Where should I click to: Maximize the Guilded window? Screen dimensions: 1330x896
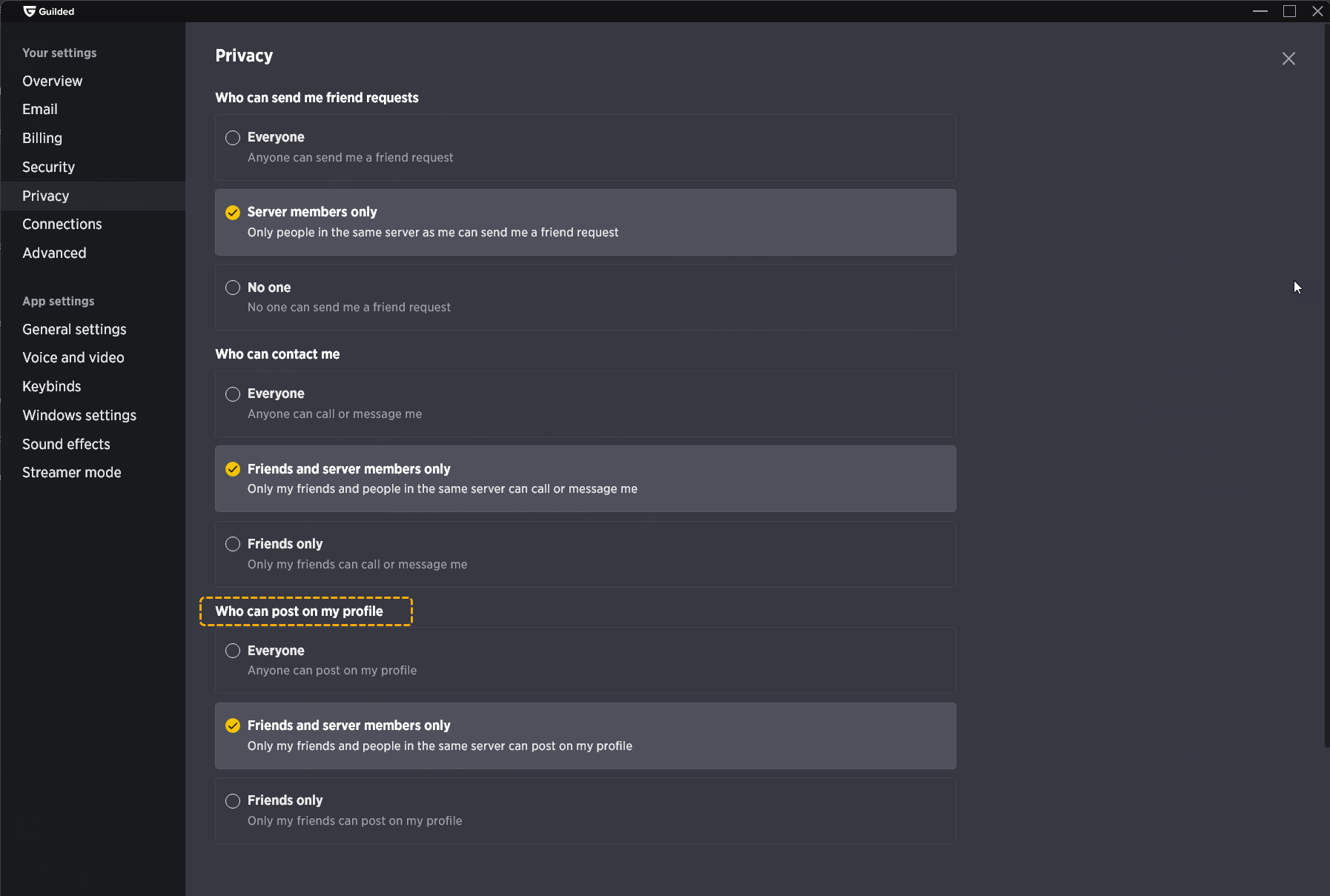pos(1289,11)
